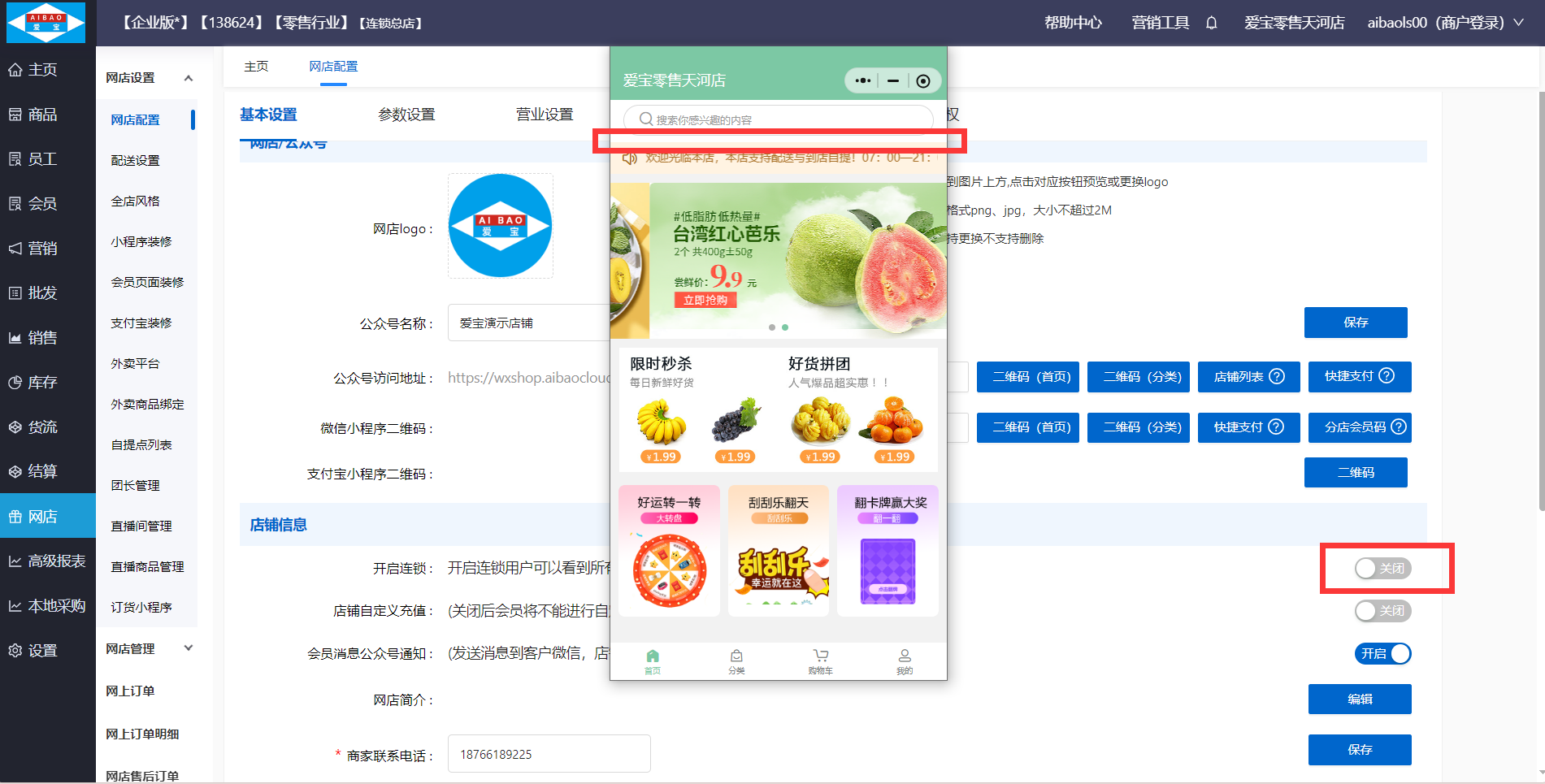Expand the 网店管理 menu section
This screenshot has height=784, width=1545.
pyautogui.click(x=189, y=648)
